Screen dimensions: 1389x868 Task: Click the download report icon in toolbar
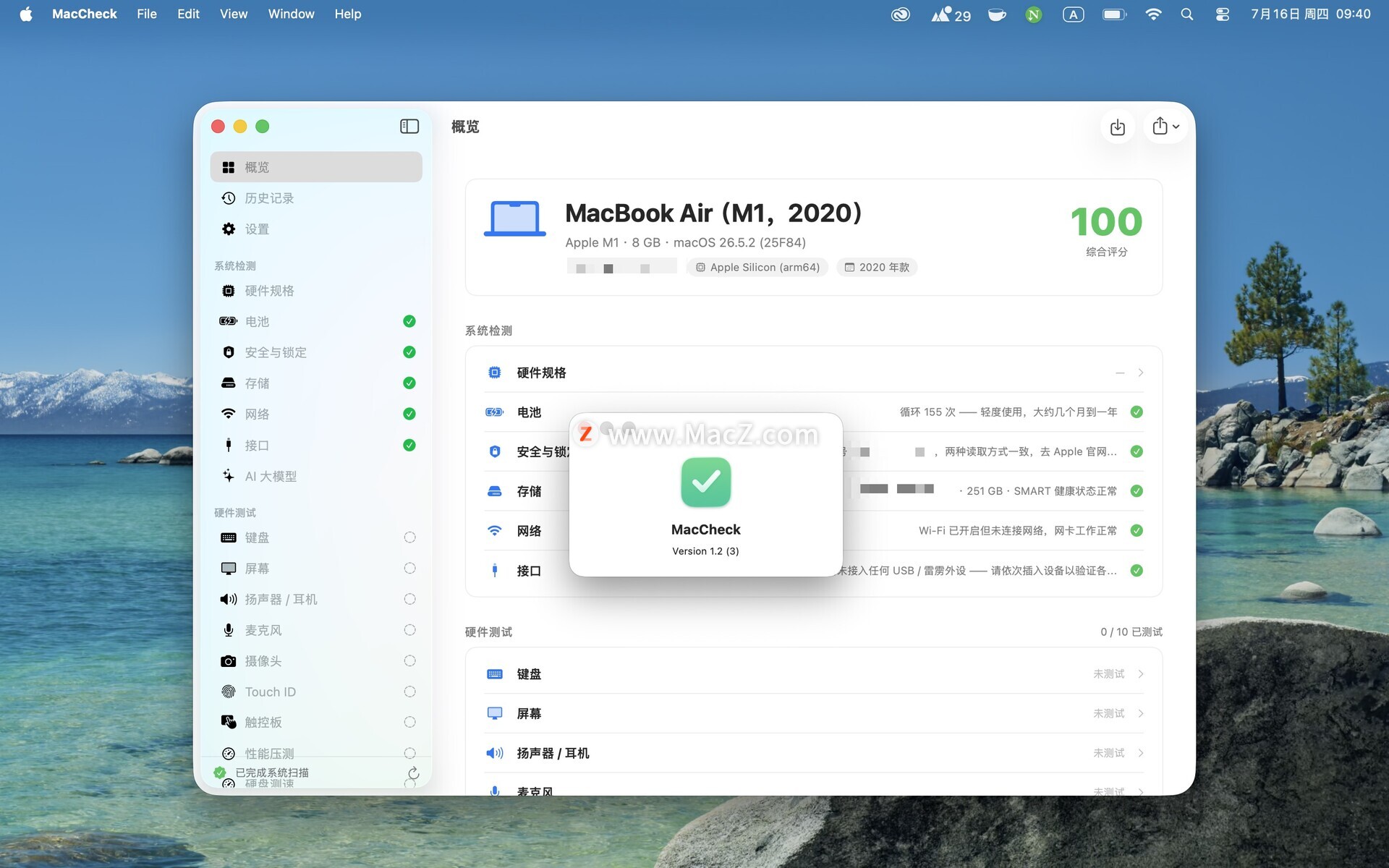[x=1118, y=127]
